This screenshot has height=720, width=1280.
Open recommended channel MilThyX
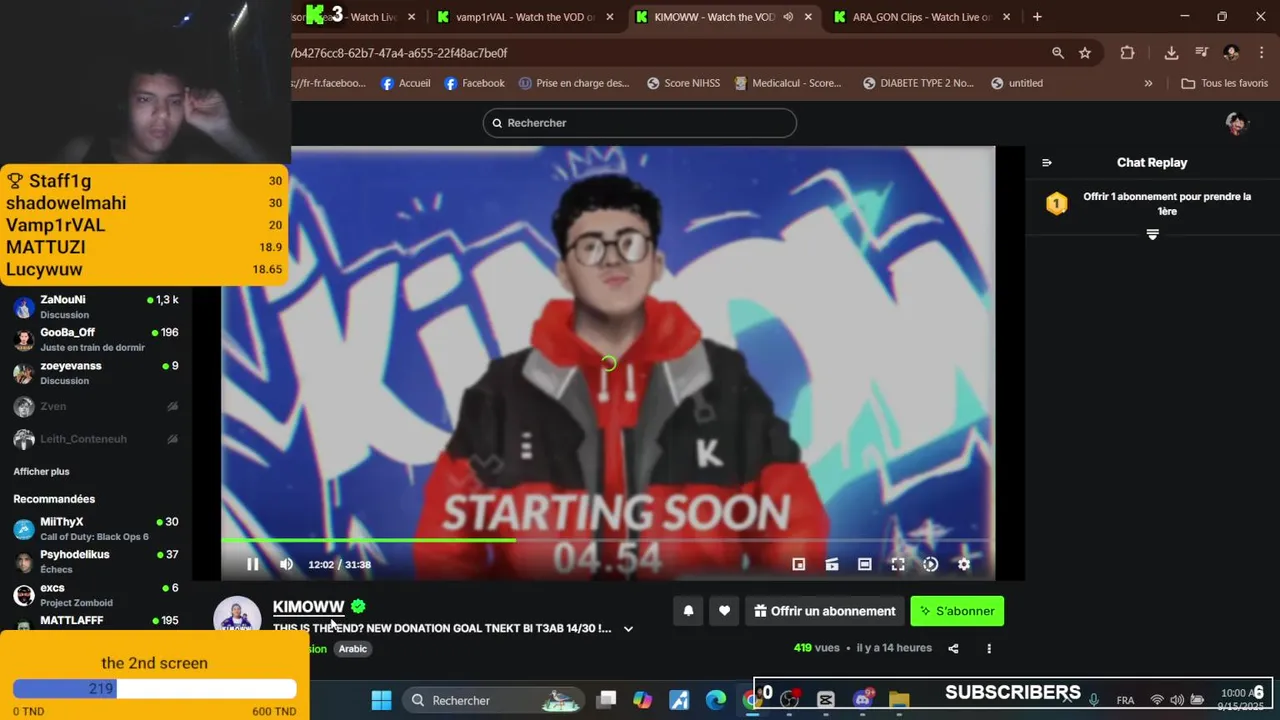coord(96,529)
